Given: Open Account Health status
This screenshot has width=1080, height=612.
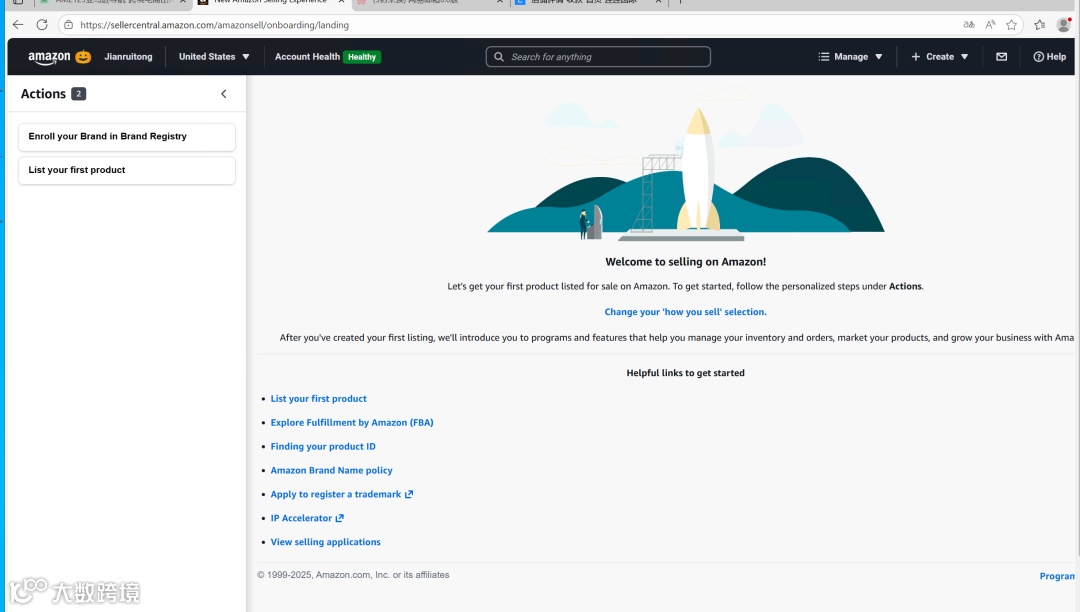Looking at the screenshot, I should [x=307, y=56].
